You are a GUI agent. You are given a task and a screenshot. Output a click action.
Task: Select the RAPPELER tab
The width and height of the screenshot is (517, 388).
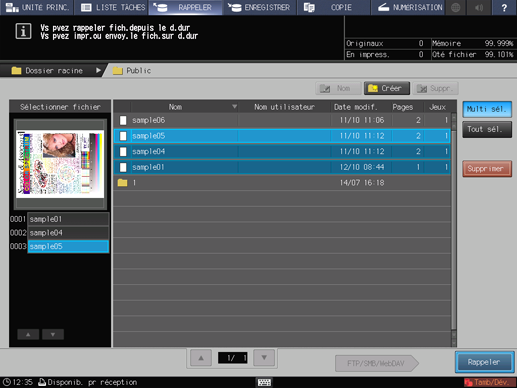[x=185, y=7]
